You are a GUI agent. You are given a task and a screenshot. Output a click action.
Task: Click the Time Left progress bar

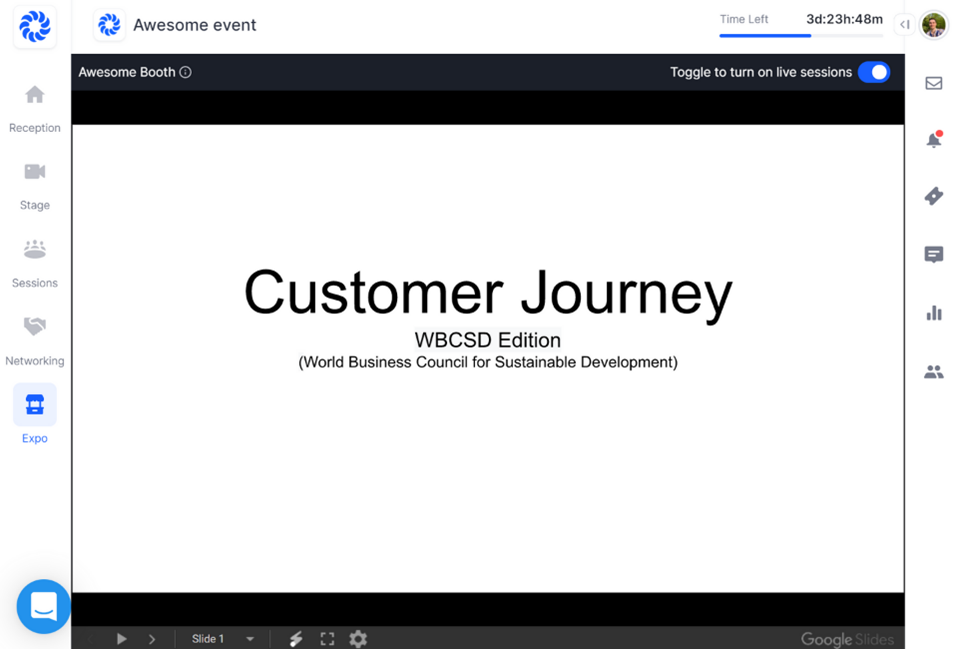(x=801, y=36)
